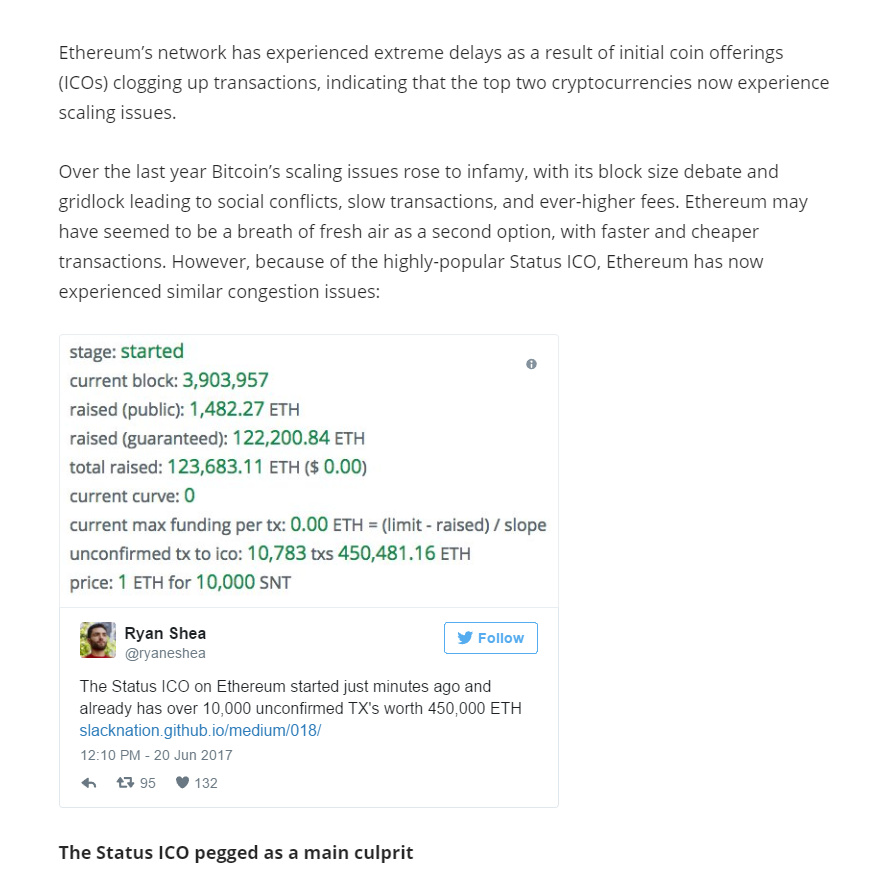The image size is (894, 888).
Task: Click the retweet icon showing 95
Action: pyautogui.click(x=125, y=782)
